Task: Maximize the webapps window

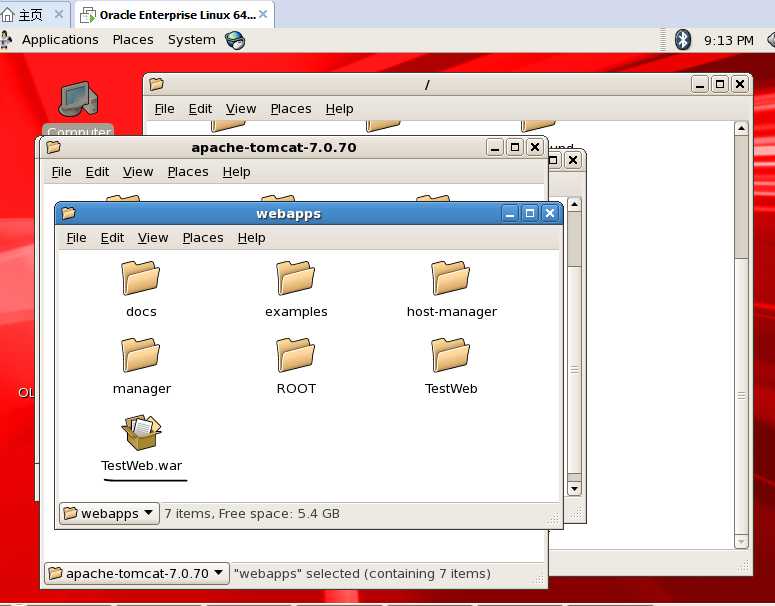Action: coord(530,214)
